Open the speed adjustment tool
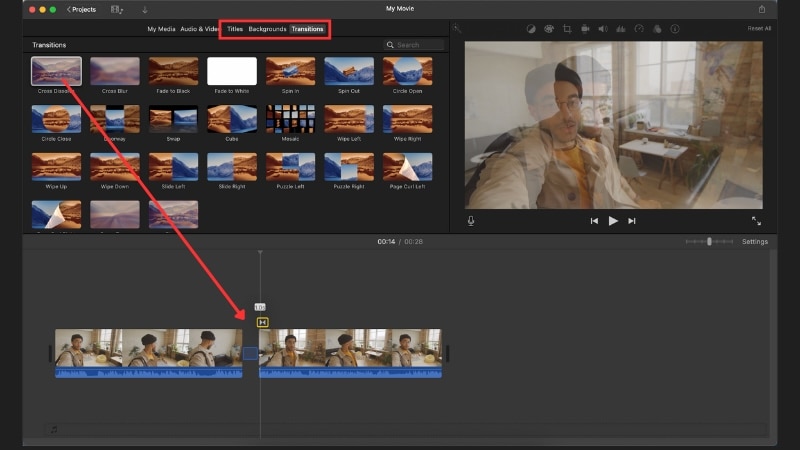This screenshot has height=450, width=800. pyautogui.click(x=639, y=29)
